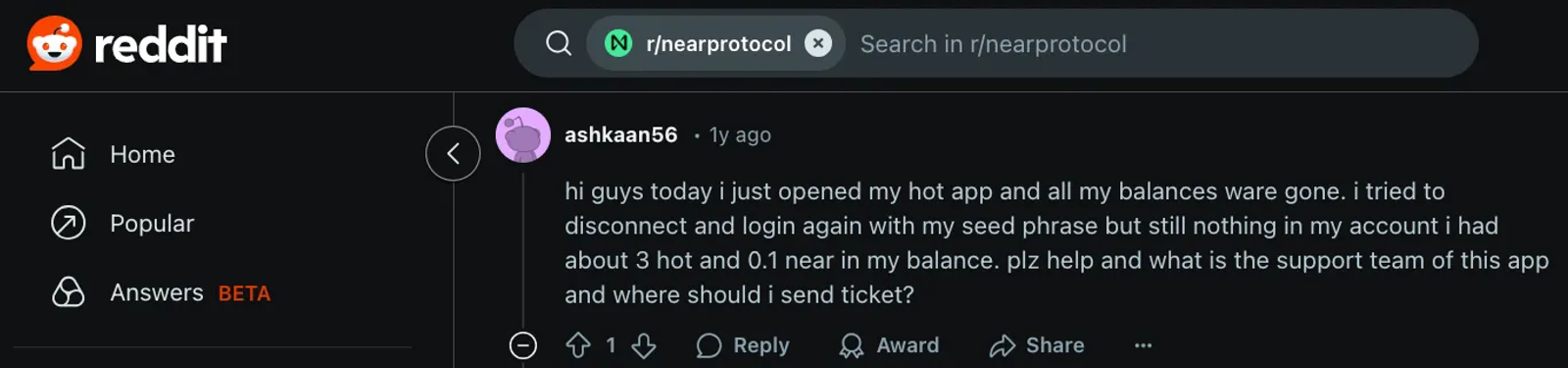Downvote ashkaan56's comment
The height and width of the screenshot is (368, 1568).
tap(644, 345)
